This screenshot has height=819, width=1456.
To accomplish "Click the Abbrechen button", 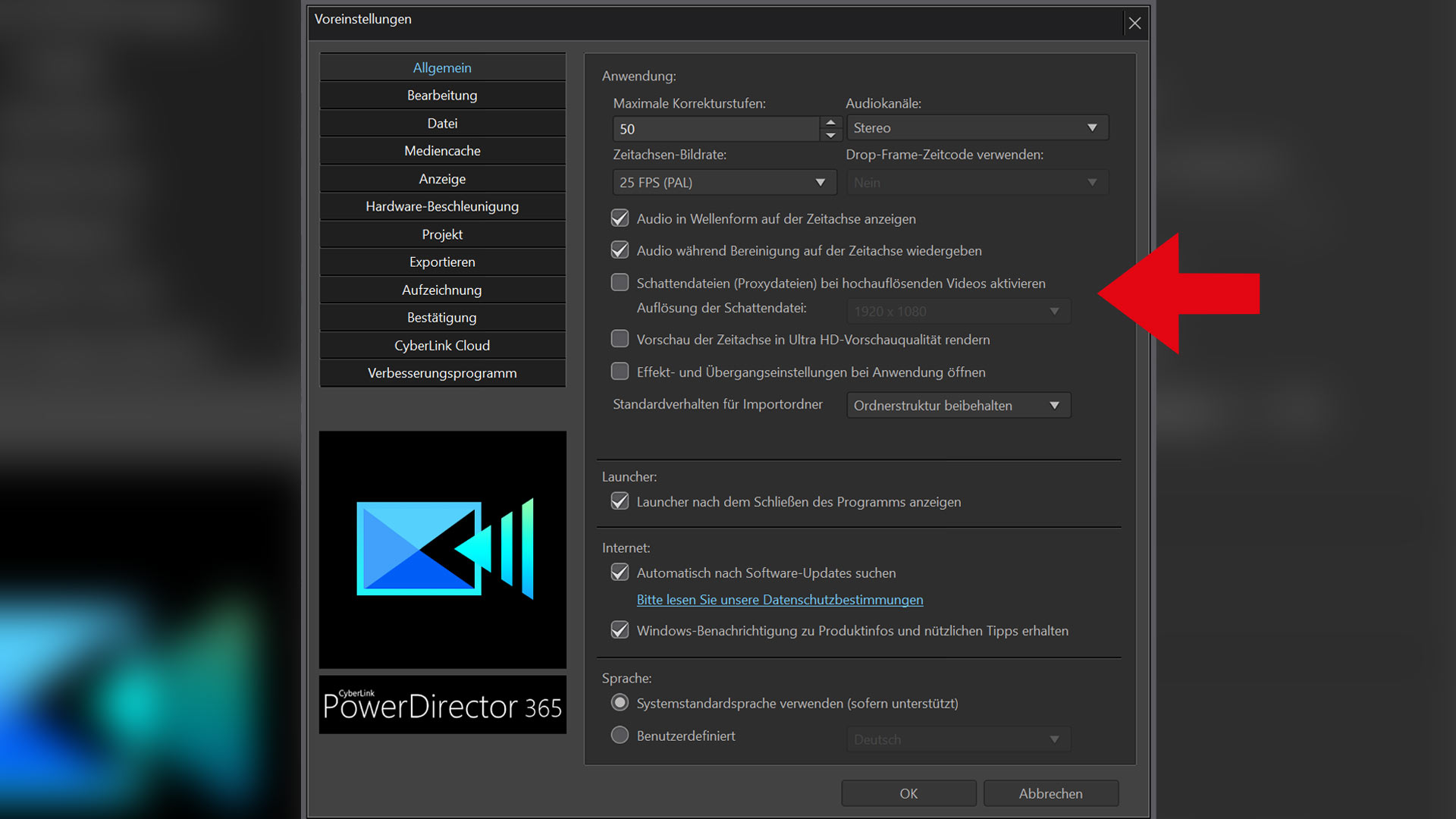I will point(1050,793).
